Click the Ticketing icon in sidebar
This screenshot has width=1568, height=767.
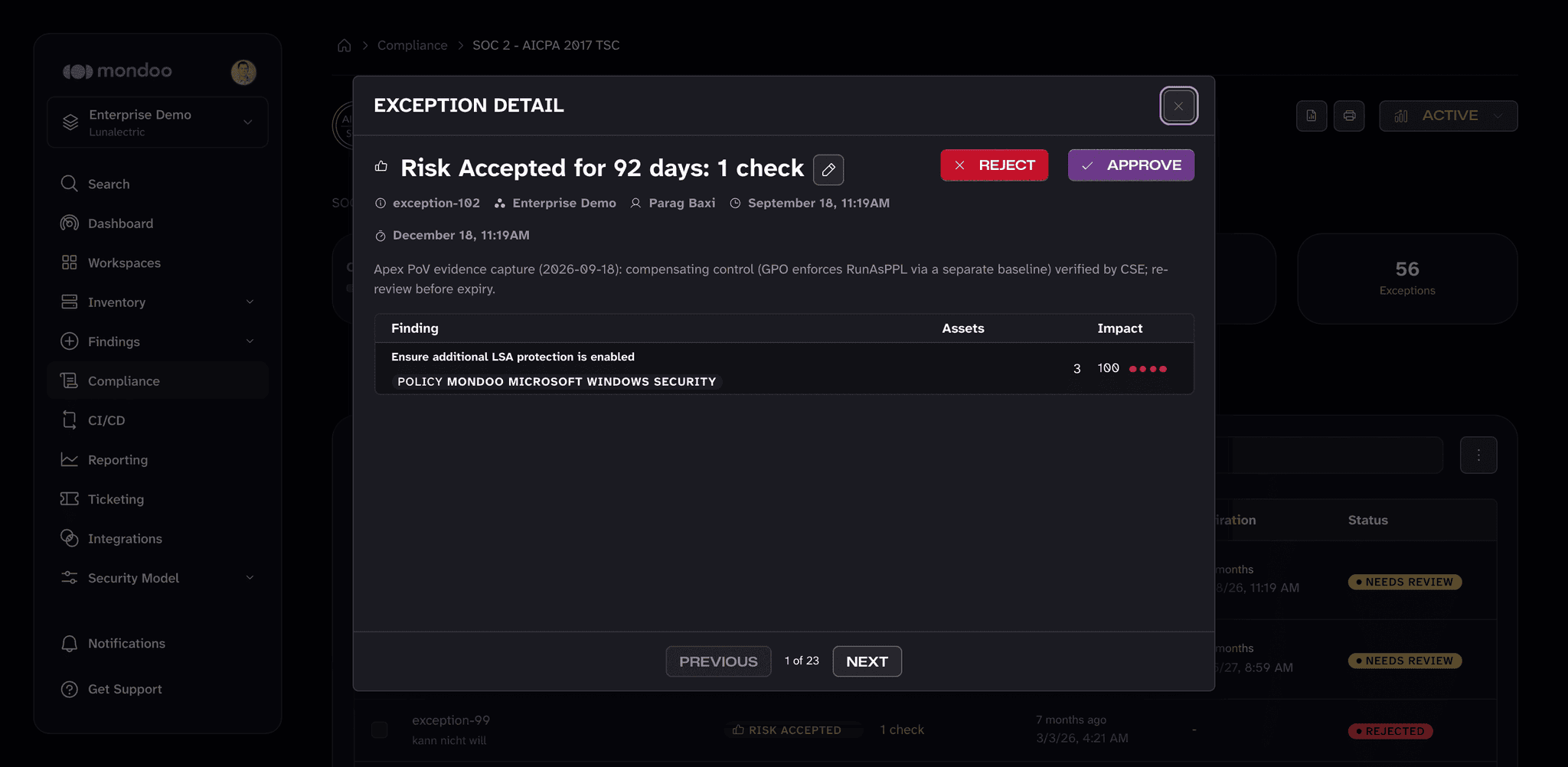tap(69, 499)
